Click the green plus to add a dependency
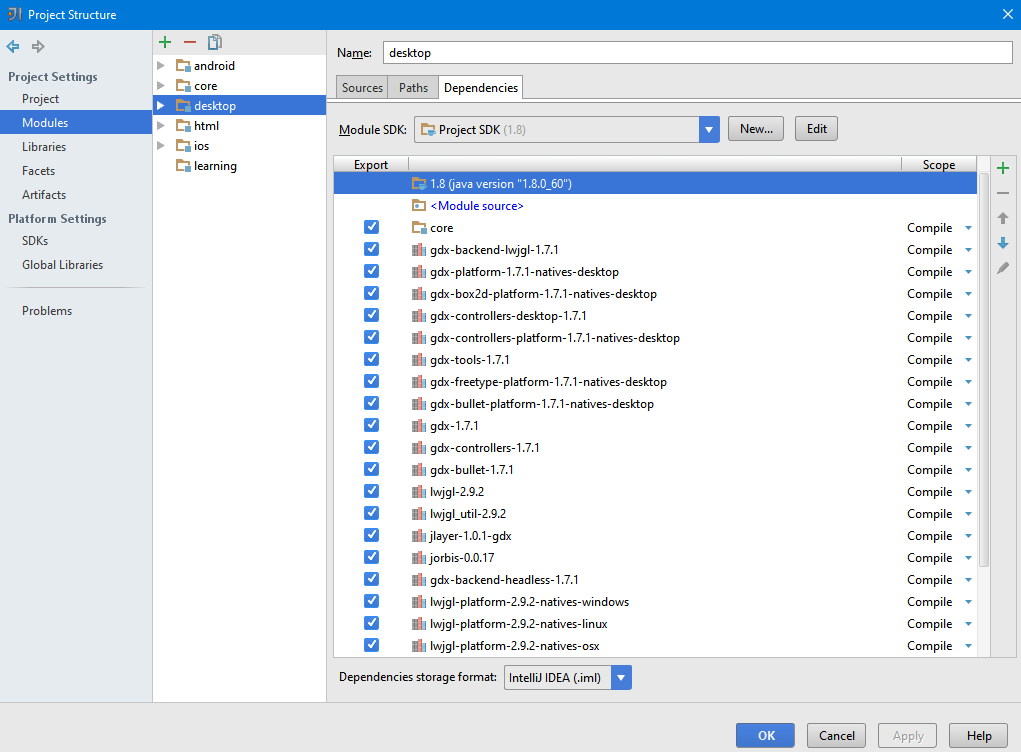The width and height of the screenshot is (1021, 752). click(x=1003, y=167)
